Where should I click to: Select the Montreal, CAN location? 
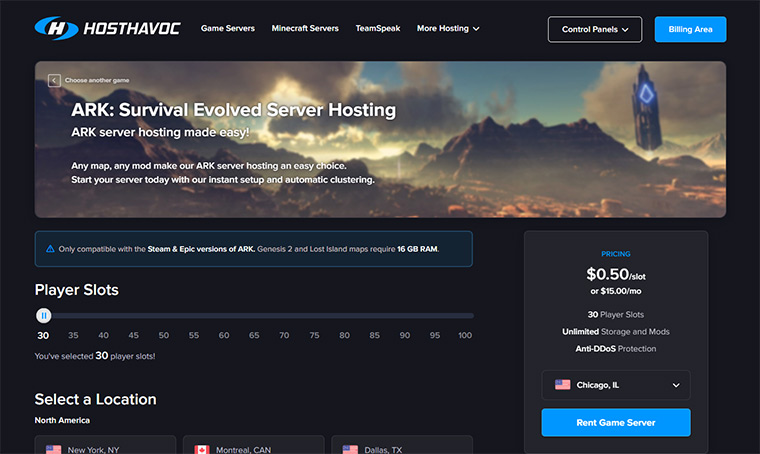point(253,445)
